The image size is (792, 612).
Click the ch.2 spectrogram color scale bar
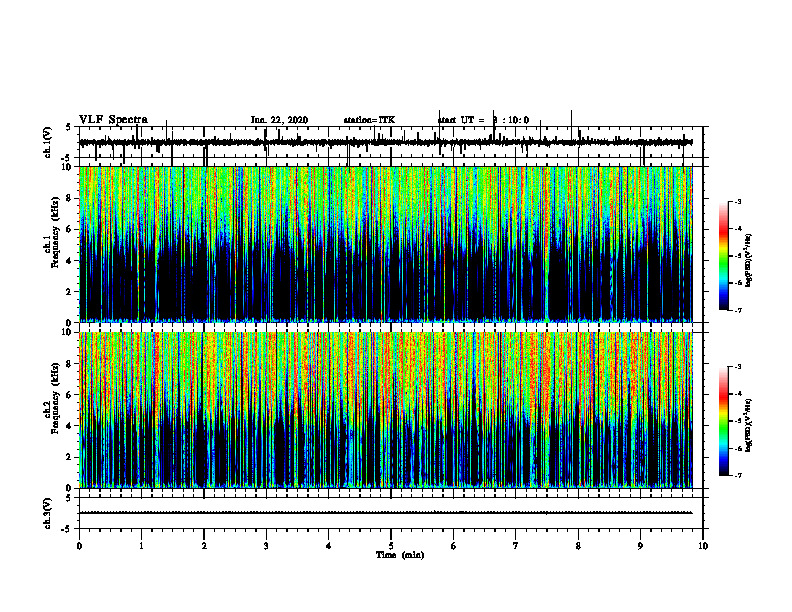click(x=724, y=421)
